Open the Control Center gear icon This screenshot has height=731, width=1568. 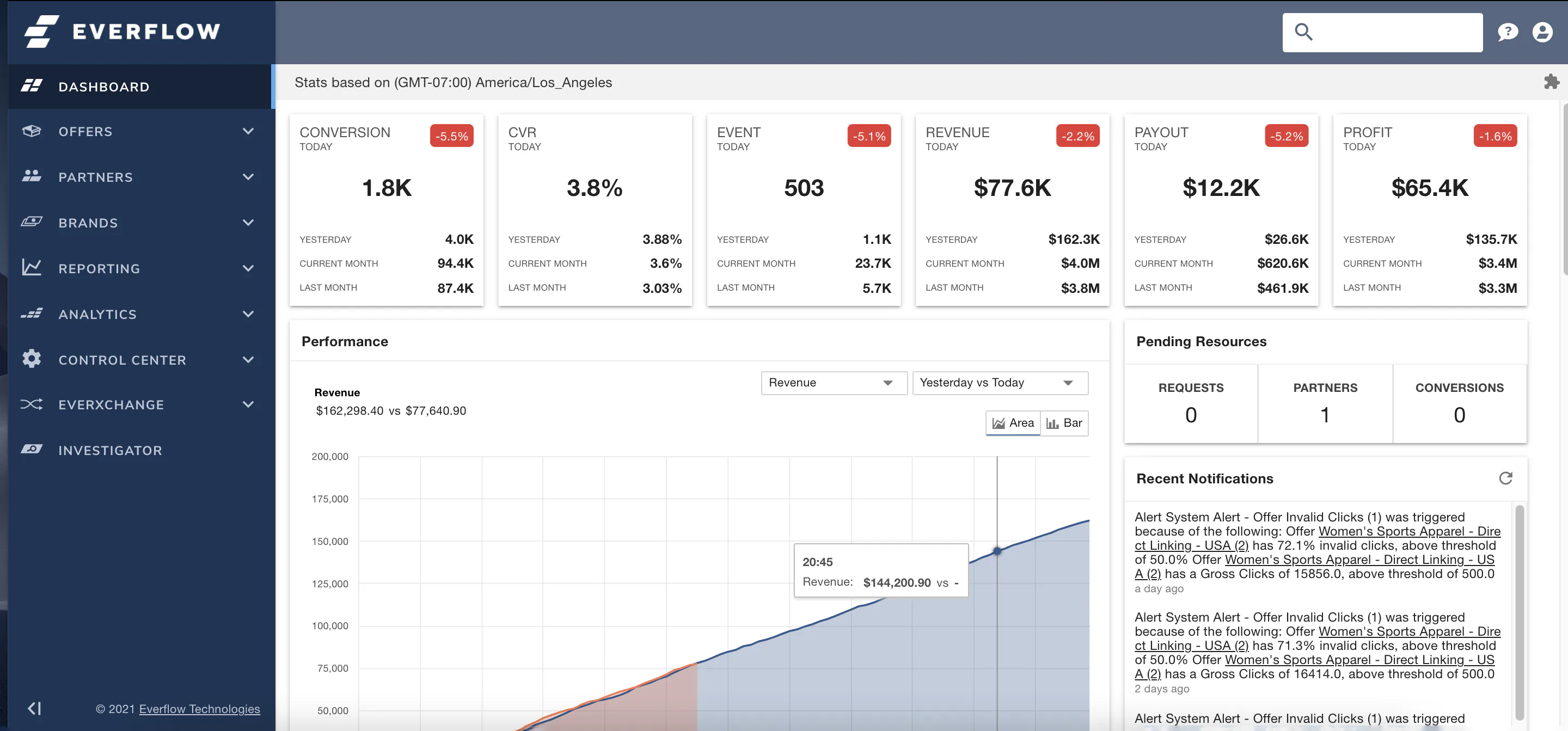32,359
